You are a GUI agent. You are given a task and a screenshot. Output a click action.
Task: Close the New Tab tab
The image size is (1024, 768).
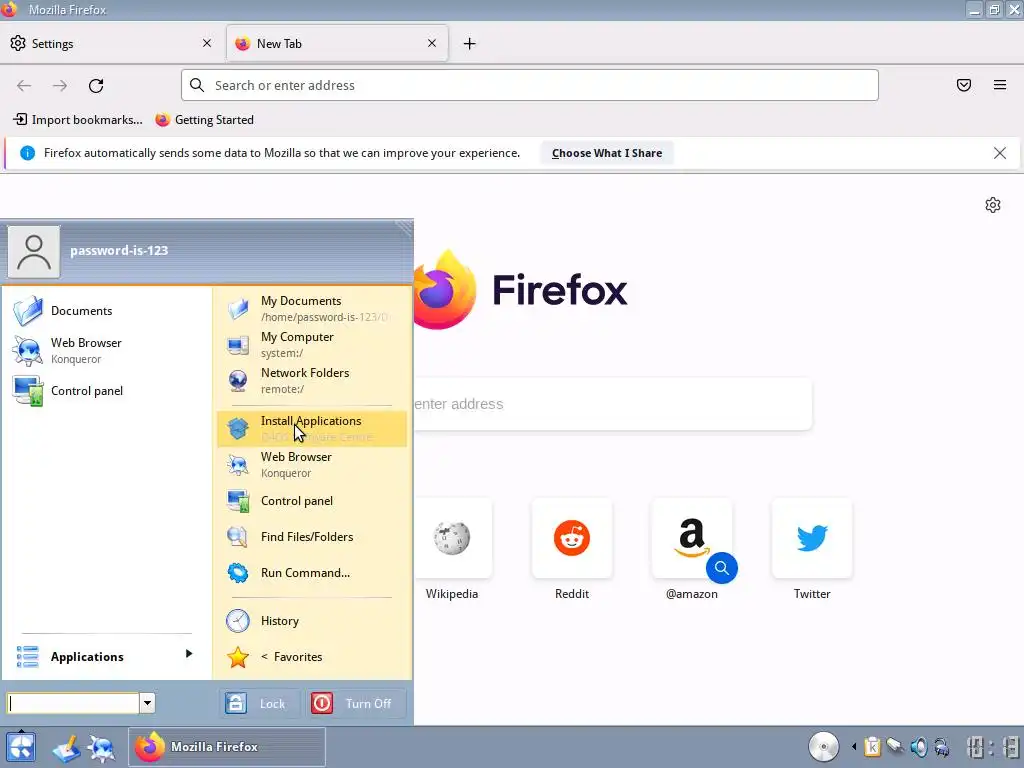pyautogui.click(x=432, y=43)
